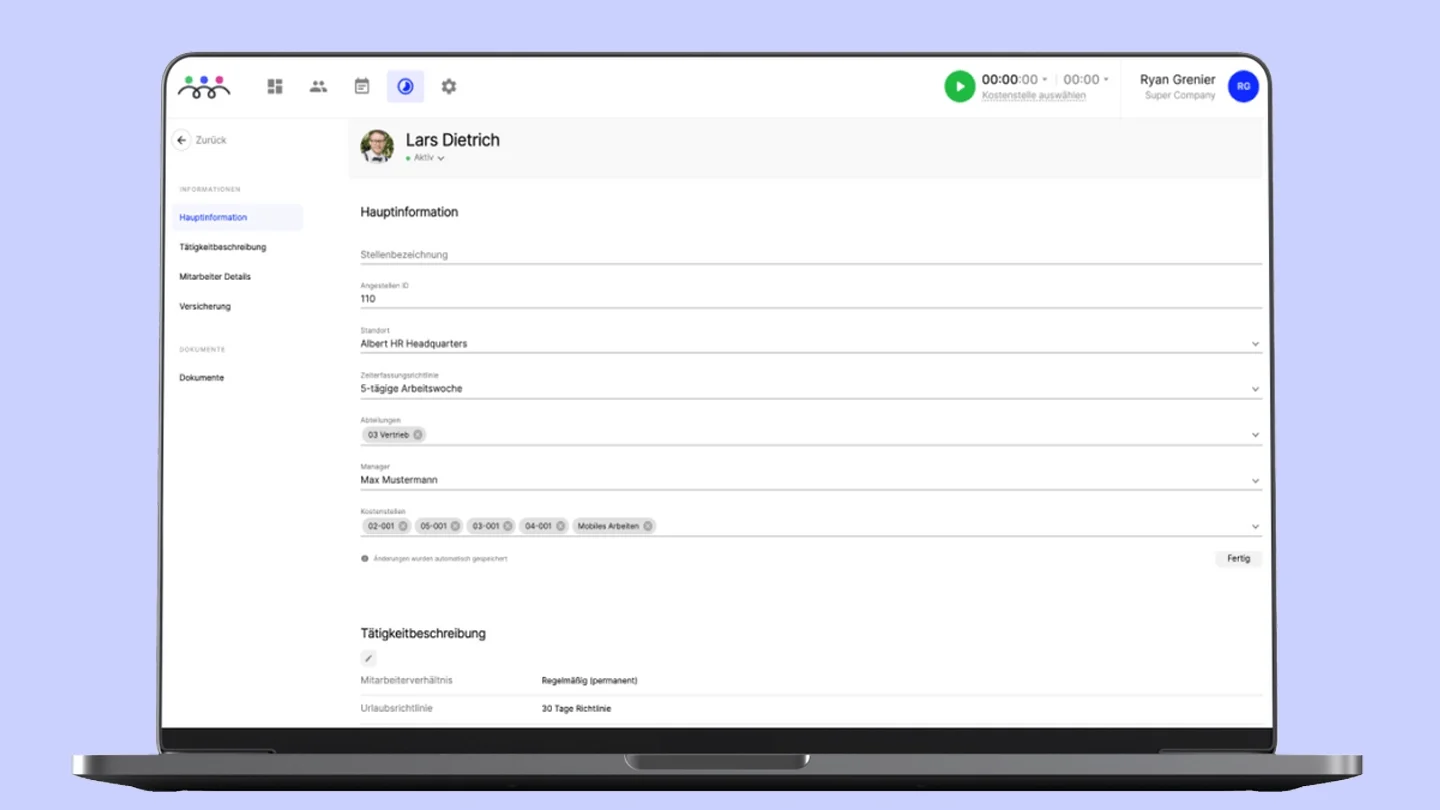Click the pencil edit icon under Tätigkeitbeschreibung
The width and height of the screenshot is (1440, 810).
point(368,658)
